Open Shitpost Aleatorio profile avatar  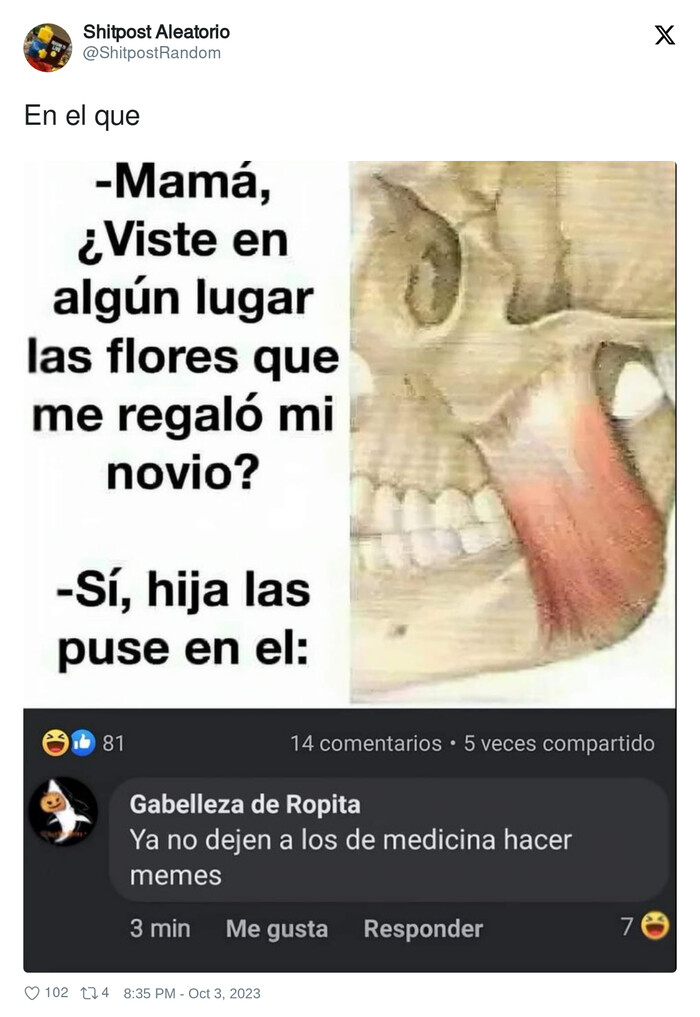48,47
